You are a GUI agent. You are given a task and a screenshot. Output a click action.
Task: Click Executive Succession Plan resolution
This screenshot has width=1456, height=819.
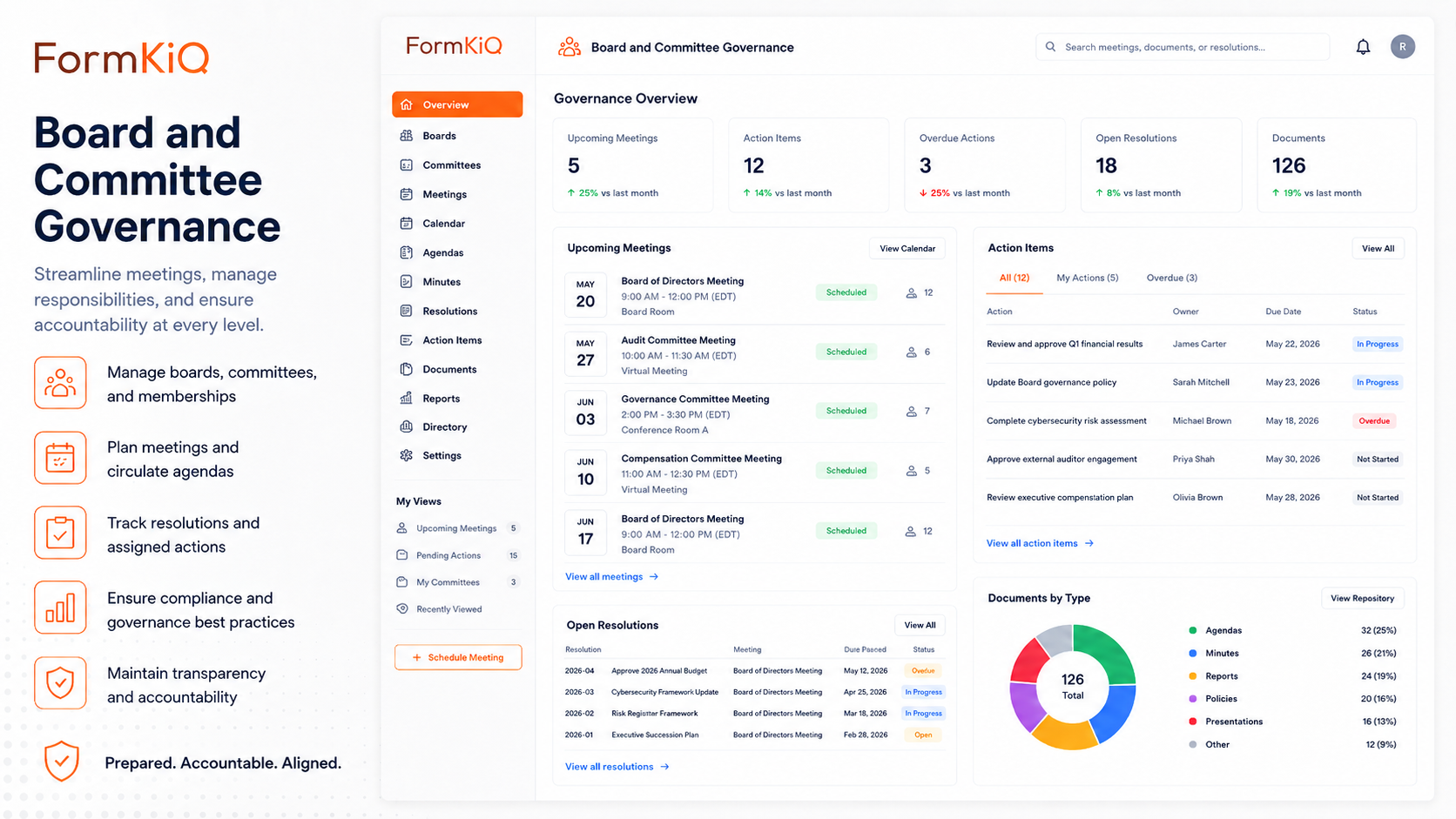coord(655,735)
